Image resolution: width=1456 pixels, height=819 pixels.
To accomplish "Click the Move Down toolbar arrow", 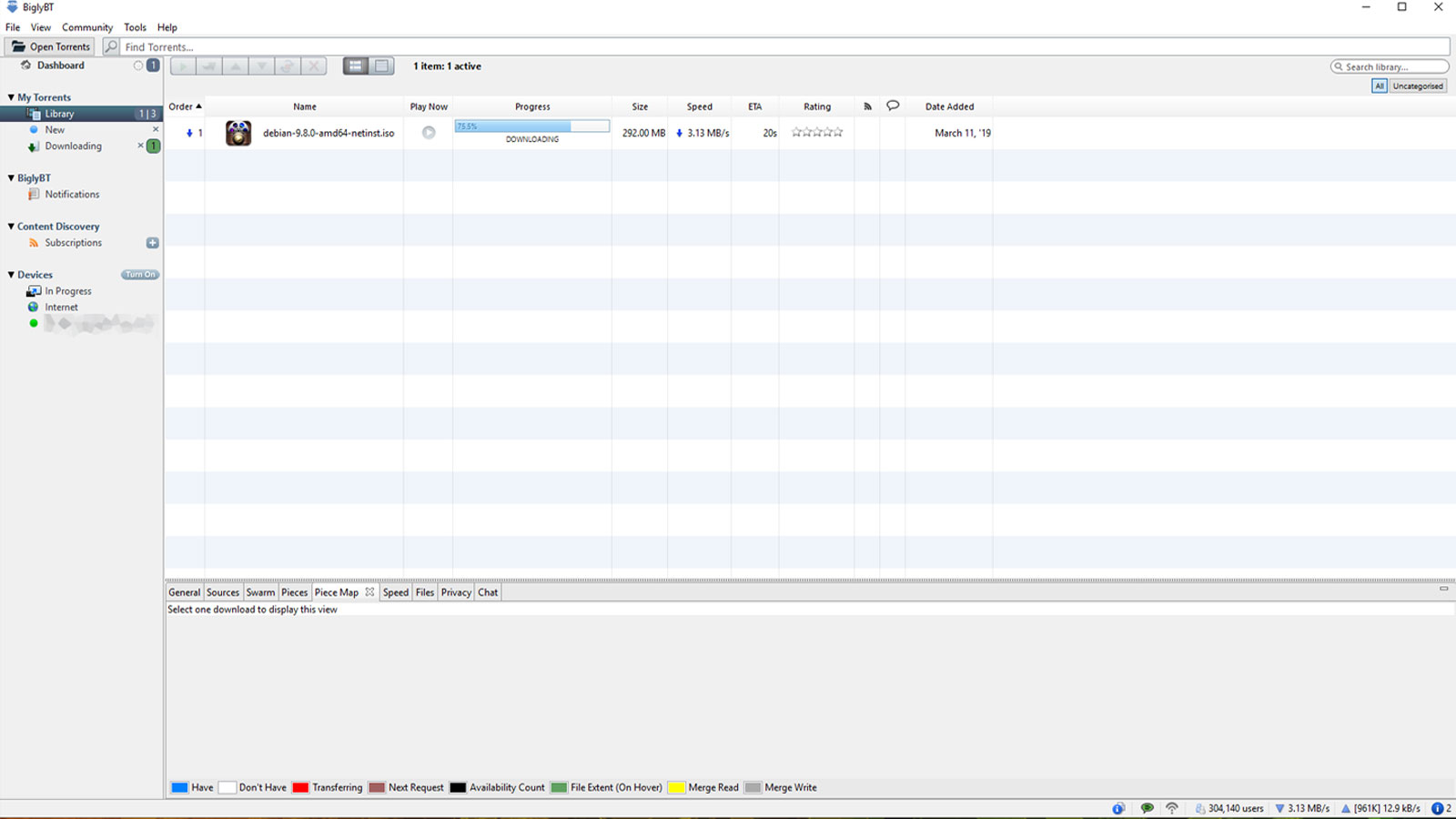I will coord(261,66).
